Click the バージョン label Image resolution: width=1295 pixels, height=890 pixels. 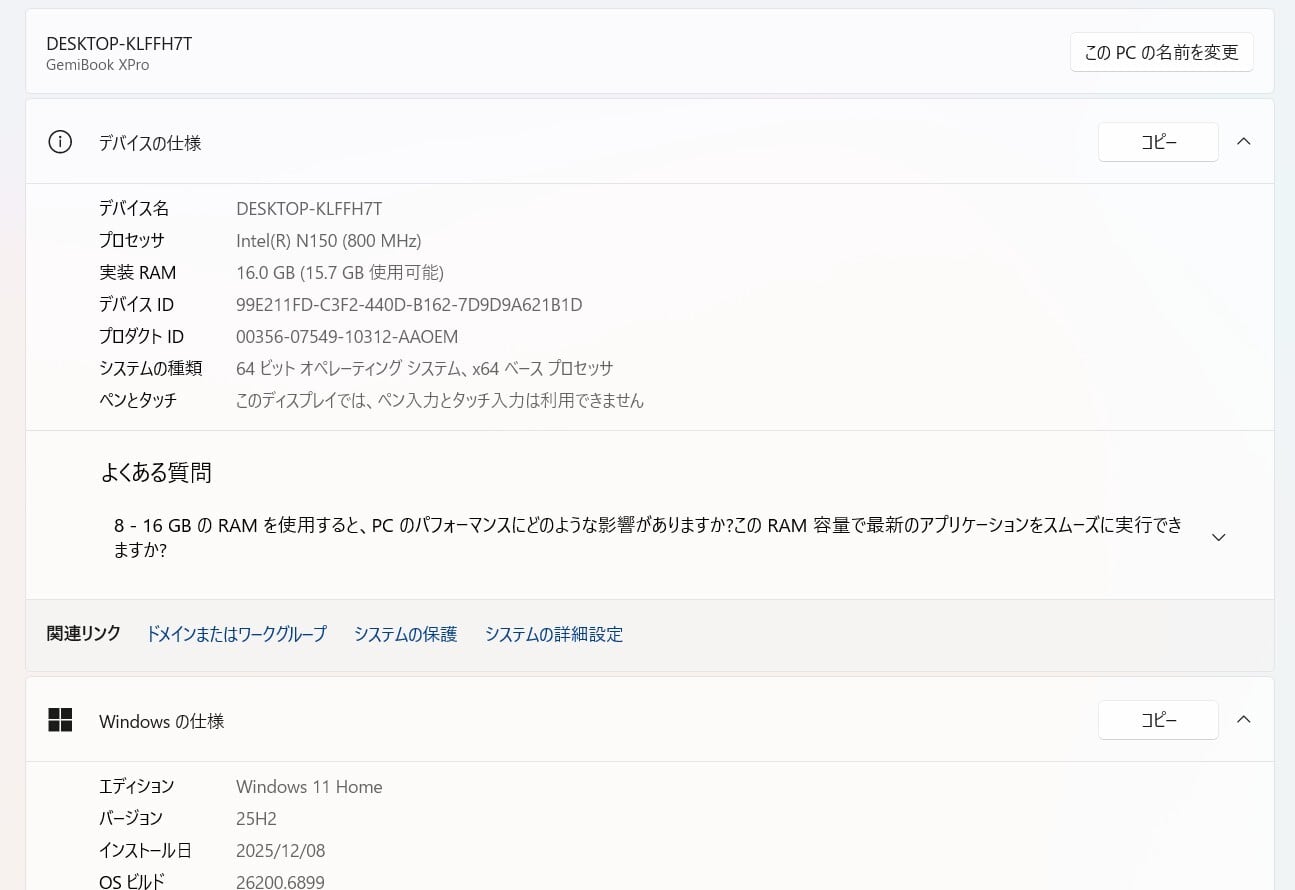point(130,819)
